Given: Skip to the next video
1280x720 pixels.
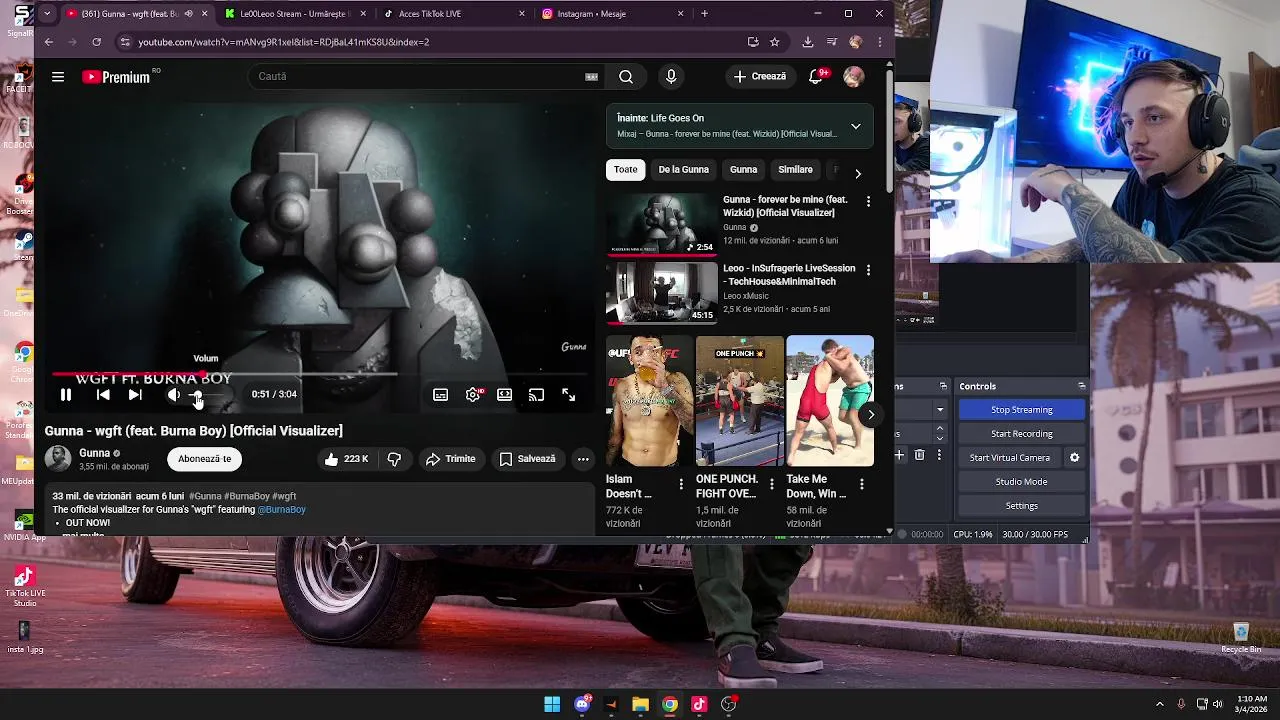Looking at the screenshot, I should pyautogui.click(x=135, y=395).
